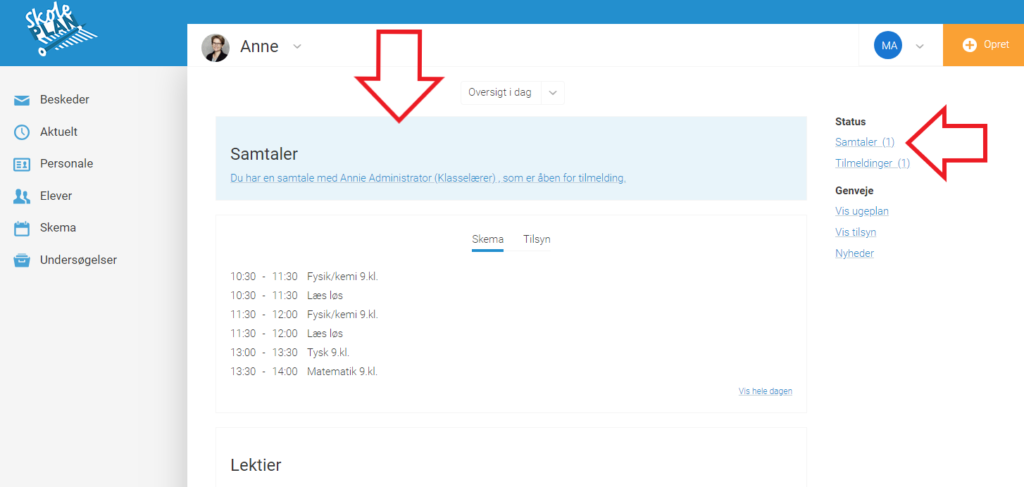Click the Elever people icon
Viewport: 1024px width, 487px height.
(x=22, y=196)
